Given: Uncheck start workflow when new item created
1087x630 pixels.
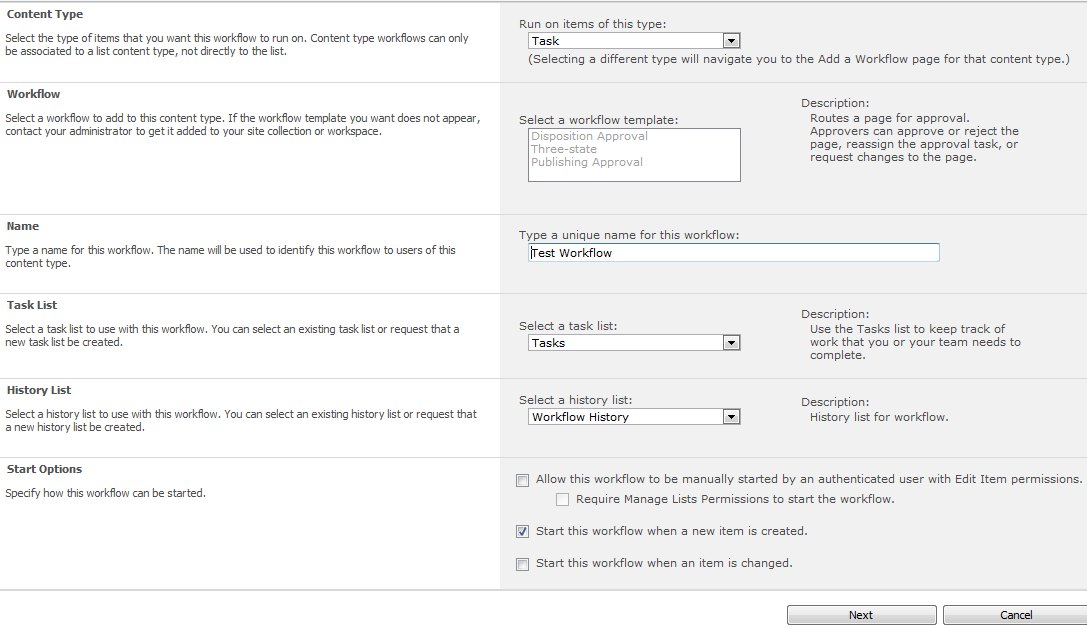Looking at the screenshot, I should click(x=523, y=532).
